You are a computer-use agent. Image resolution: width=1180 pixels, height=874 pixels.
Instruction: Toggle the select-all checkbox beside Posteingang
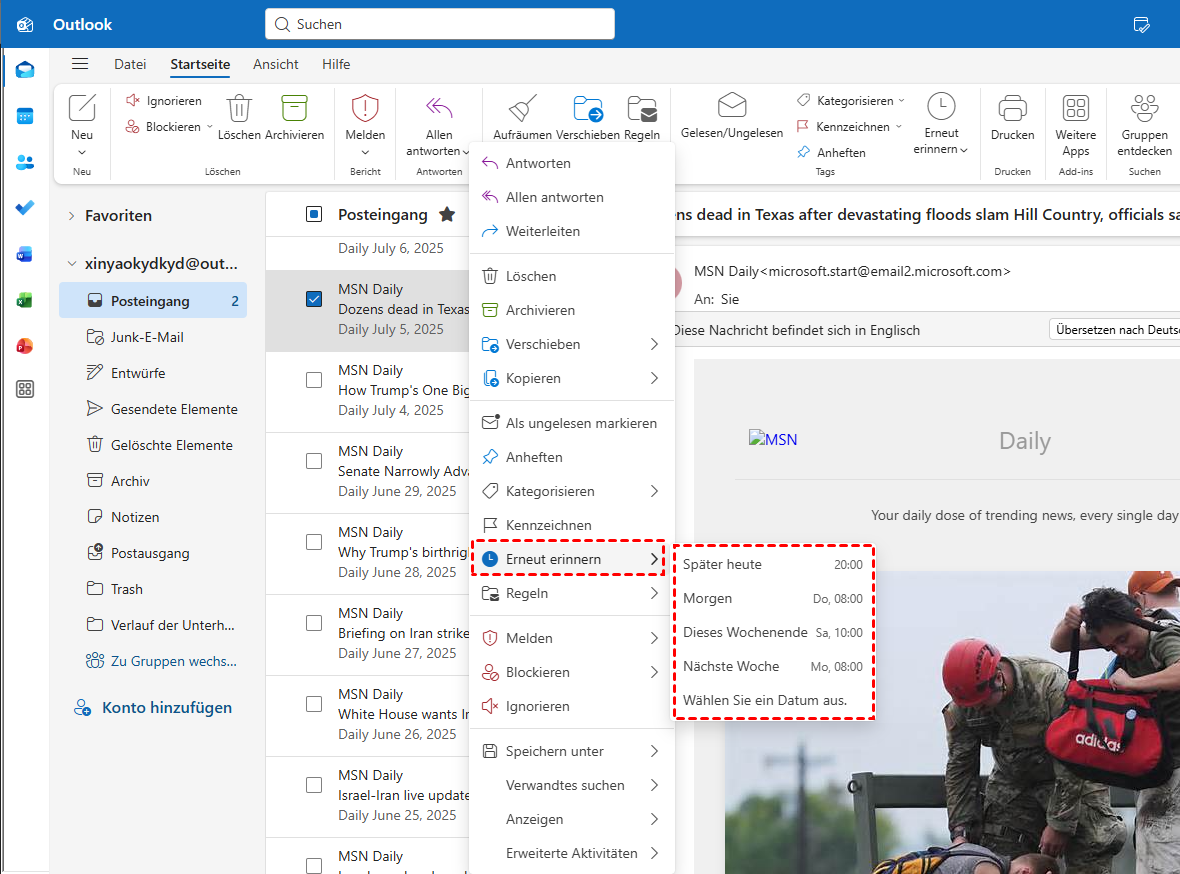click(314, 214)
